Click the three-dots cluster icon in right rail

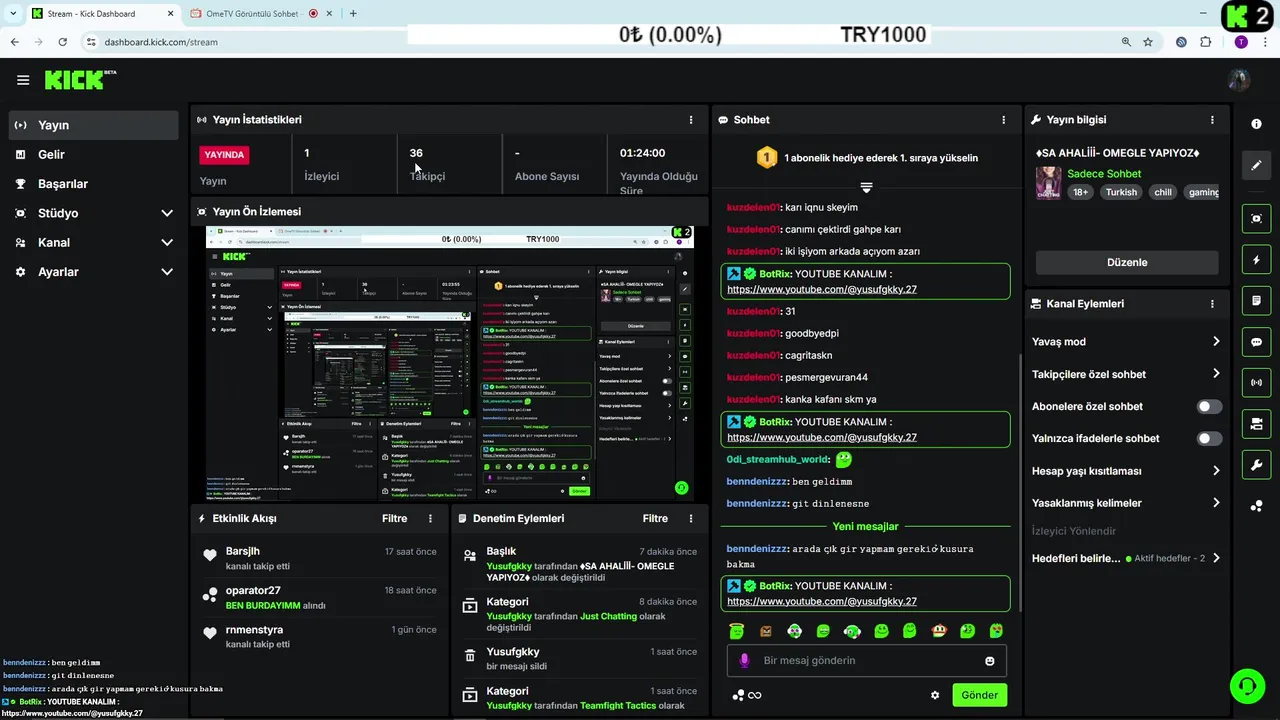click(1256, 506)
